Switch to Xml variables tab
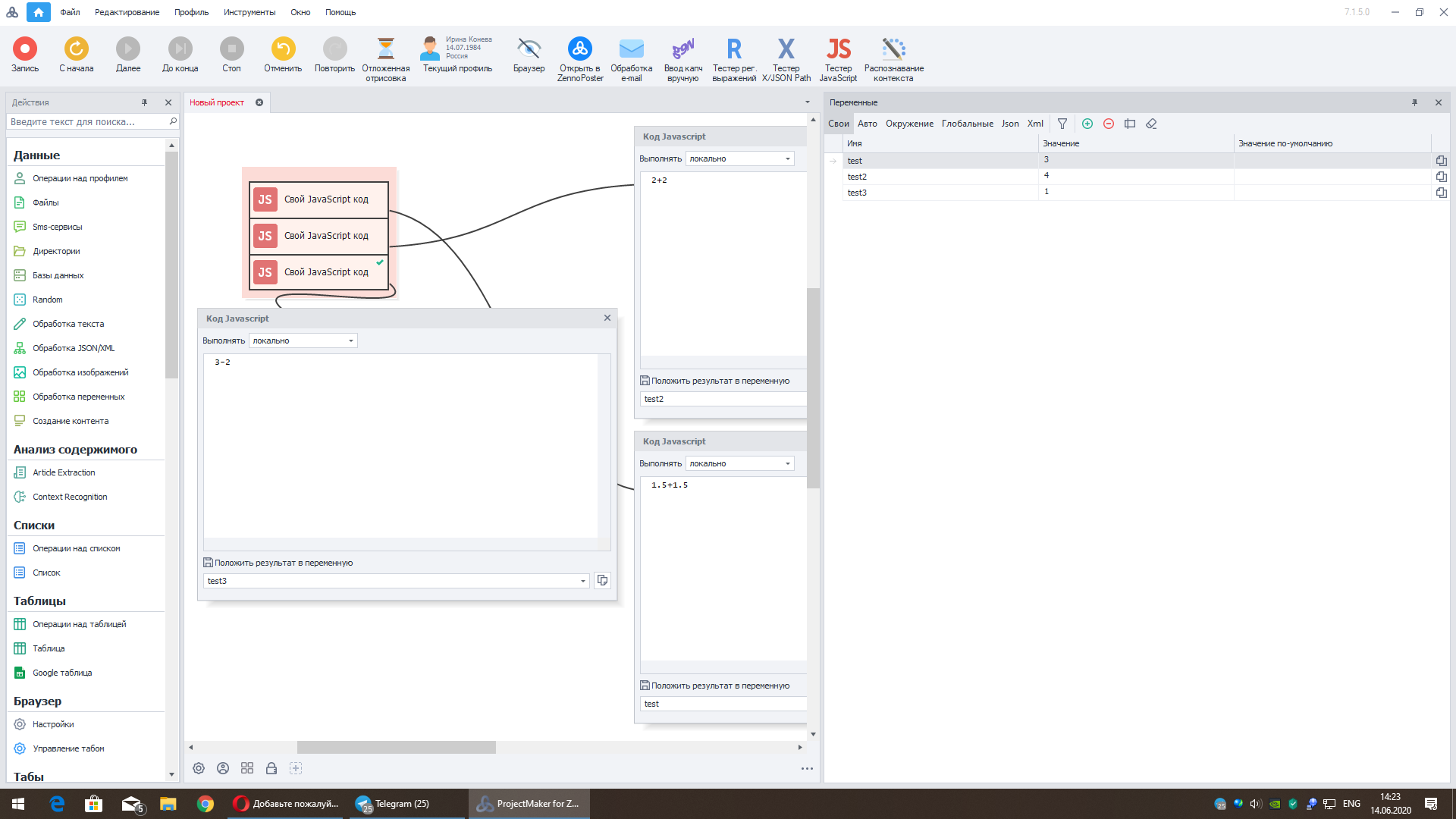Viewport: 1456px width, 819px height. pyautogui.click(x=1035, y=124)
